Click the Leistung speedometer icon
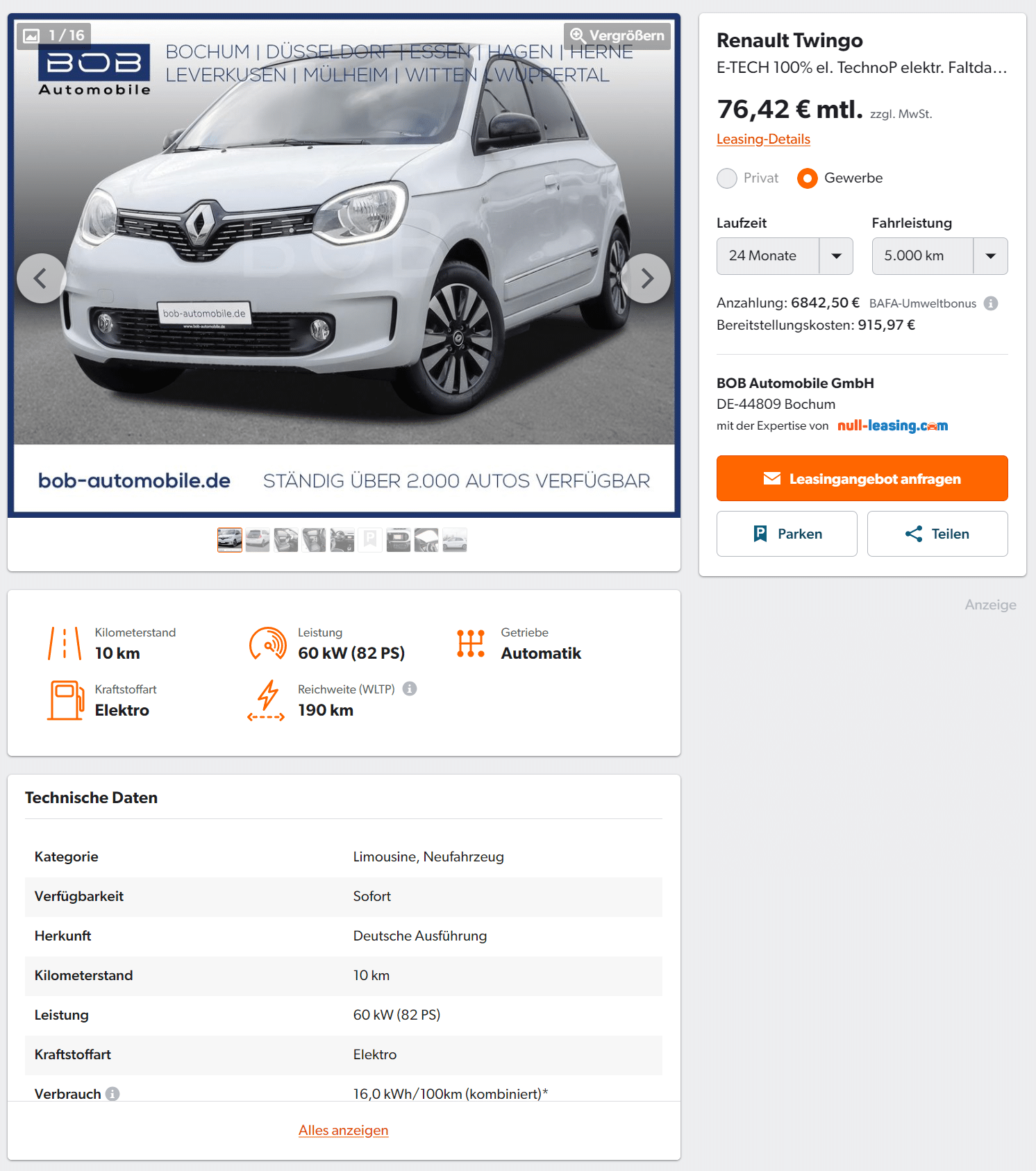Viewport: 1036px width, 1171px height. pyautogui.click(x=267, y=643)
